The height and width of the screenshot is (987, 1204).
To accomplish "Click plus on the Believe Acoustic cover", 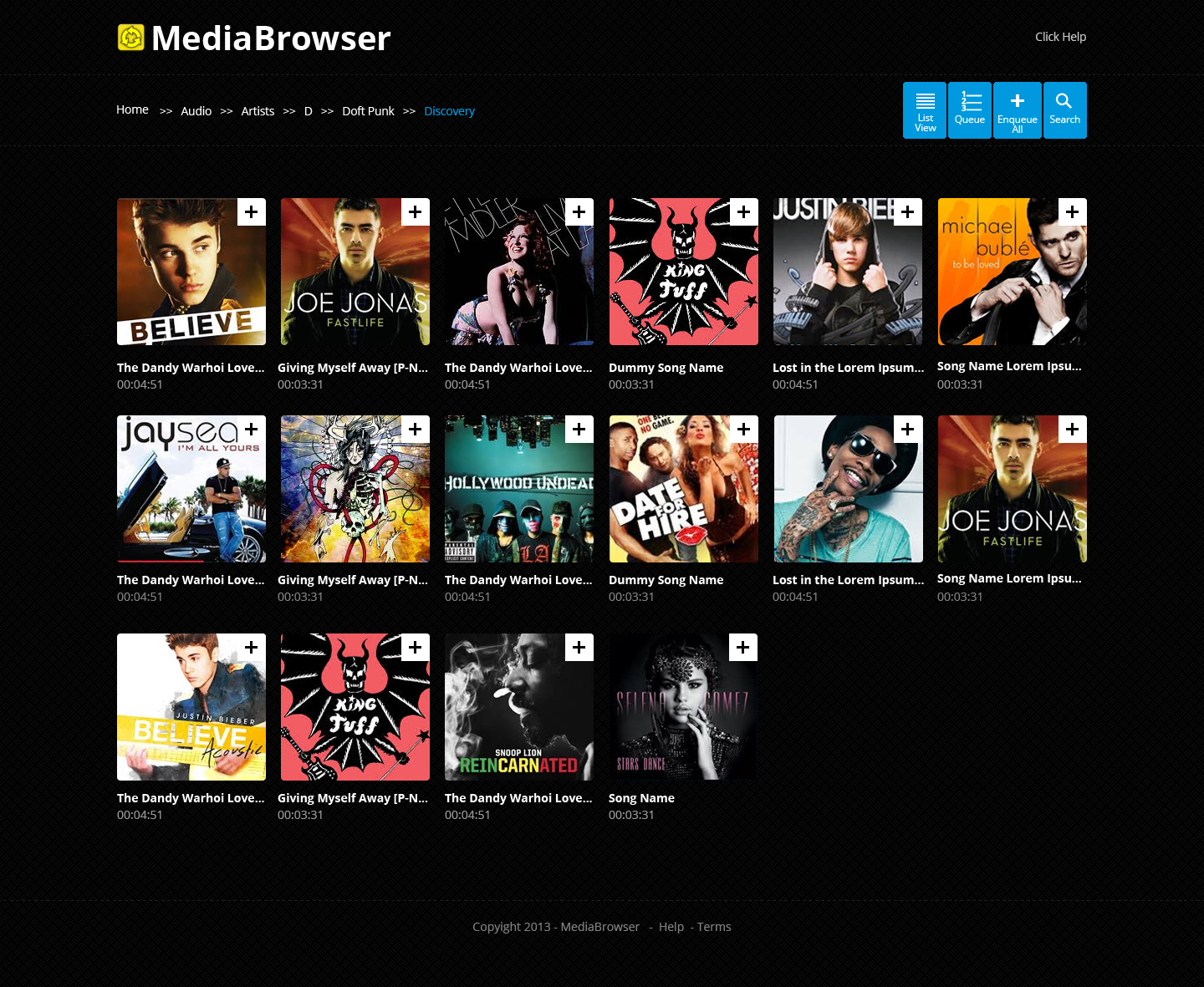I will (x=252, y=648).
